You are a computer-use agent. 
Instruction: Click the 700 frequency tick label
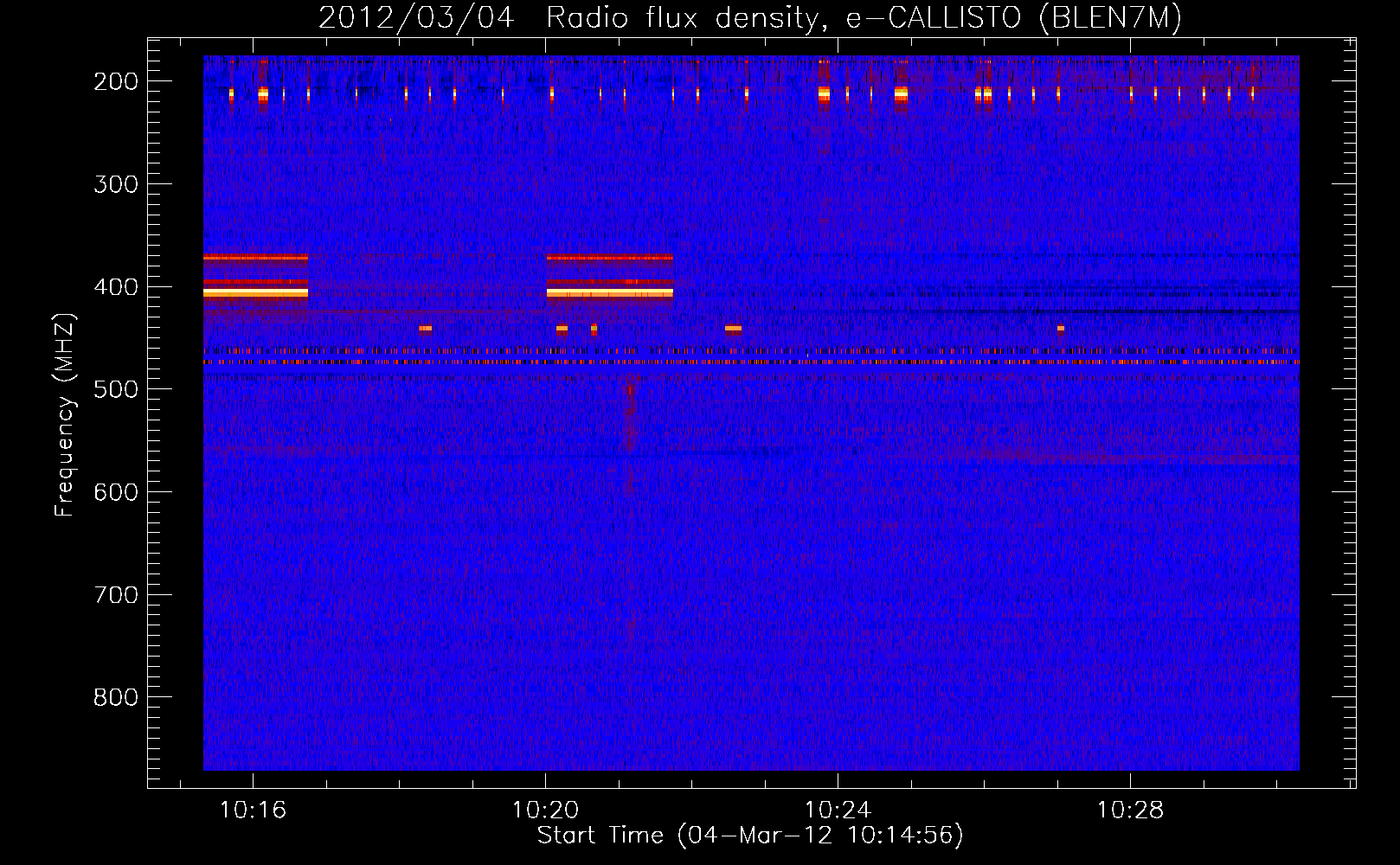pos(116,595)
